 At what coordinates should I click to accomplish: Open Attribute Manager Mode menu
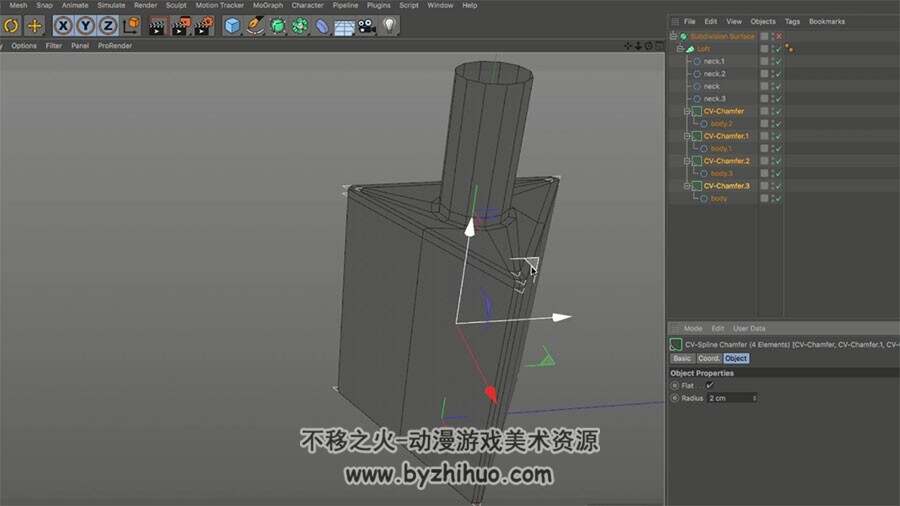tap(693, 329)
